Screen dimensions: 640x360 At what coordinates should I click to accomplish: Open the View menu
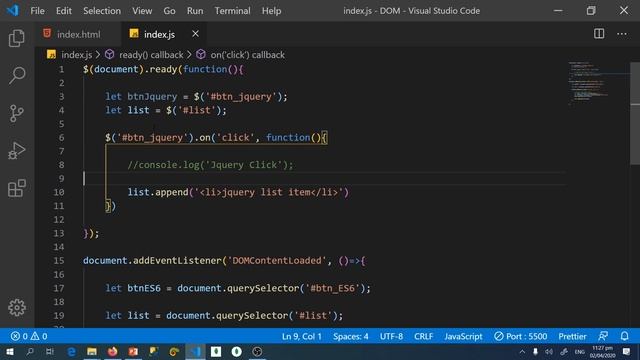point(142,11)
